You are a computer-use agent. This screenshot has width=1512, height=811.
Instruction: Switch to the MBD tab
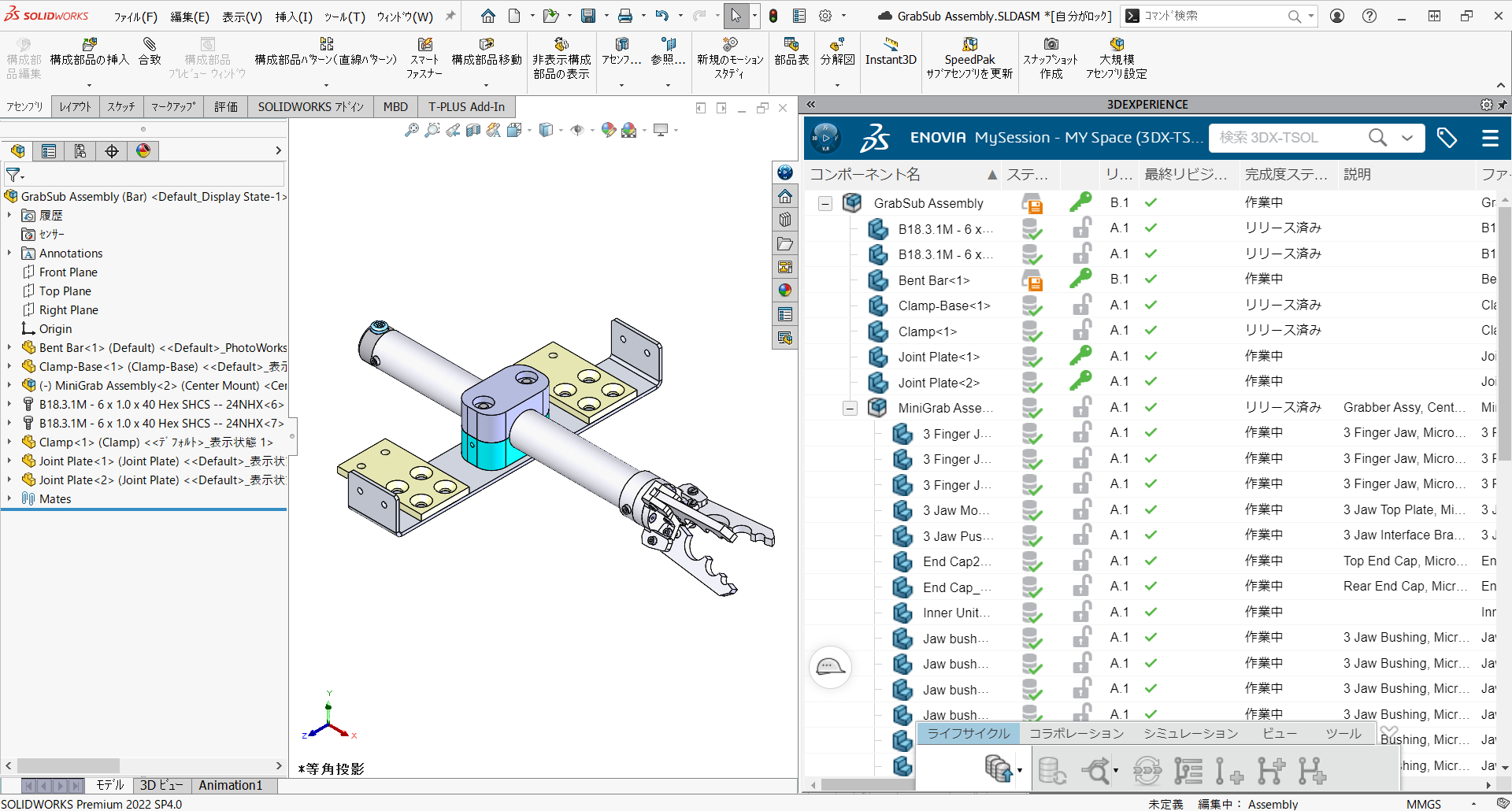[x=395, y=107]
